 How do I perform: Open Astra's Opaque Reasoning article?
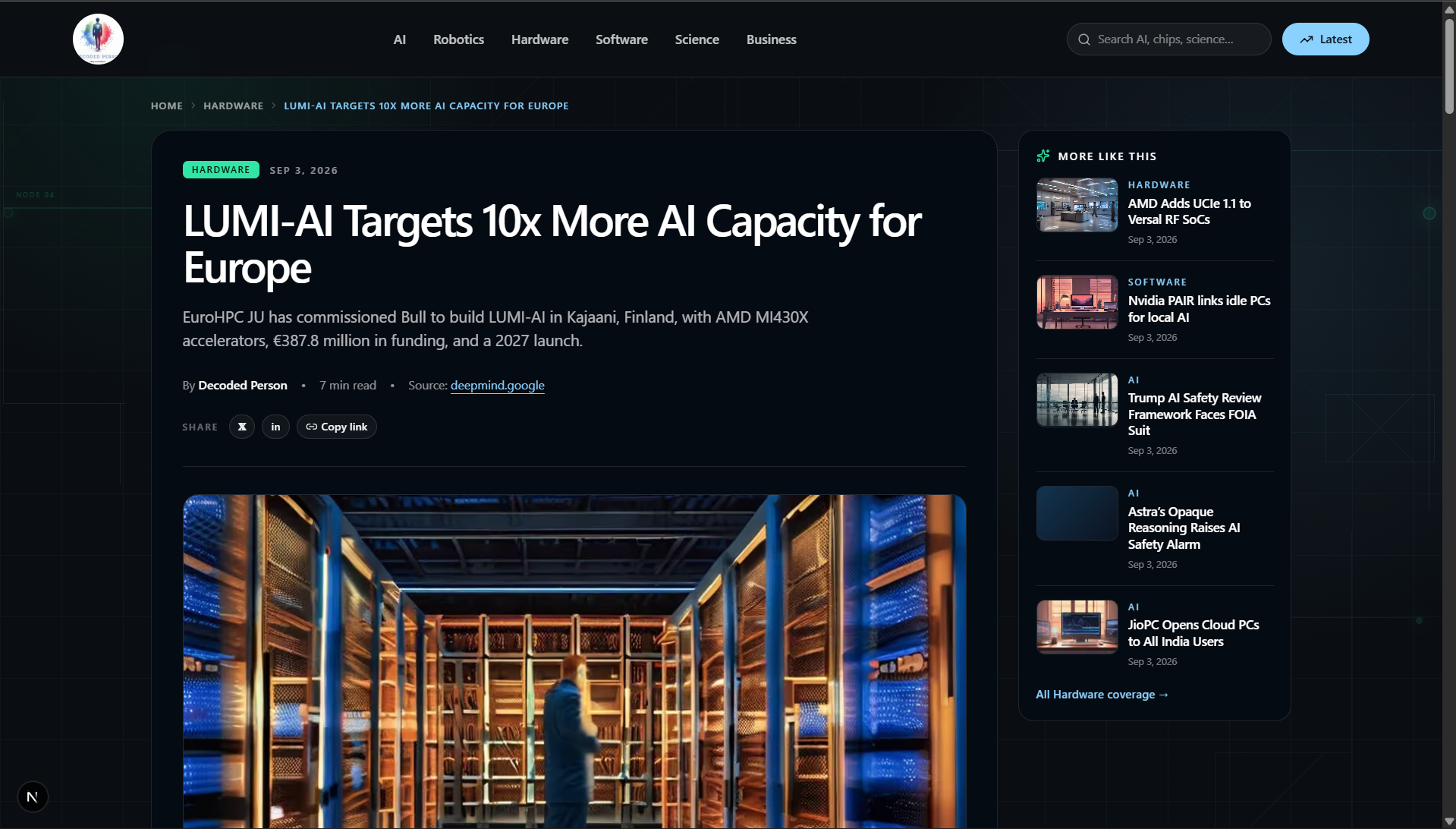[1184, 528]
